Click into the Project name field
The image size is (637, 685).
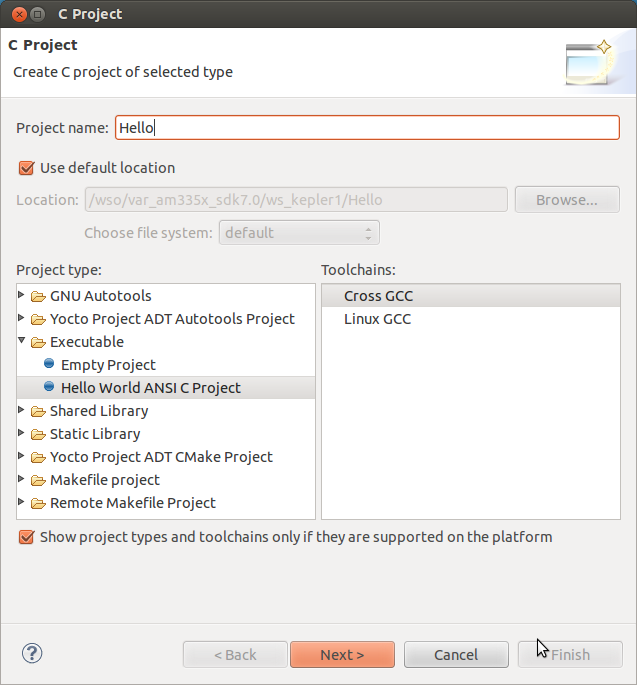(367, 127)
